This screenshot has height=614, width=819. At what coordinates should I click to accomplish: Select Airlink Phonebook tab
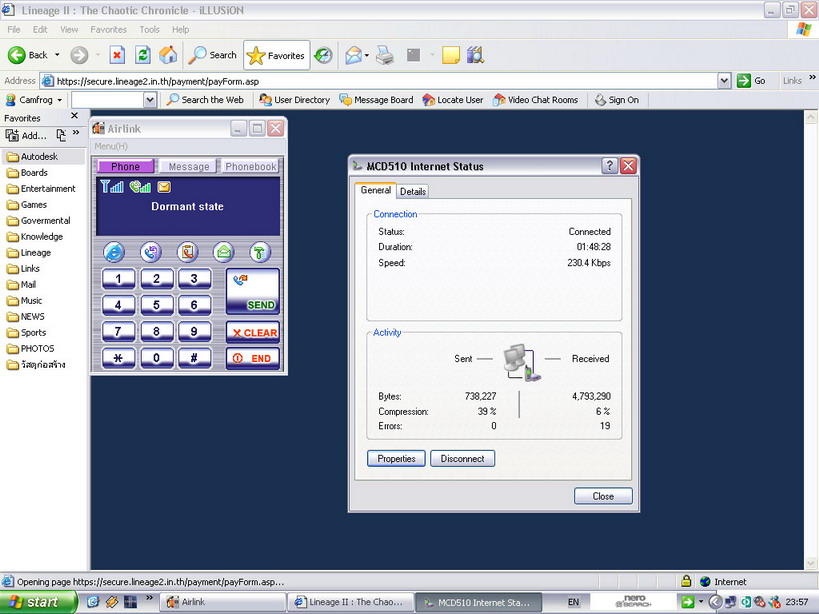[x=251, y=167]
